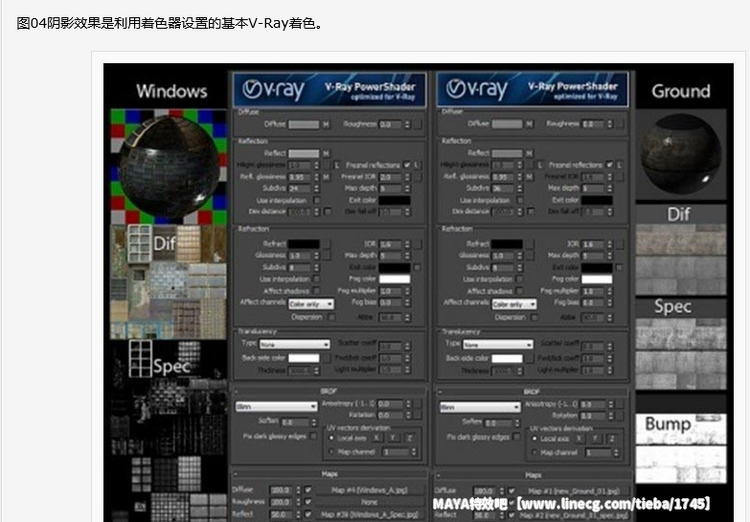
Task: Open Affect channels dropdown in Windows material
Action: 311,304
